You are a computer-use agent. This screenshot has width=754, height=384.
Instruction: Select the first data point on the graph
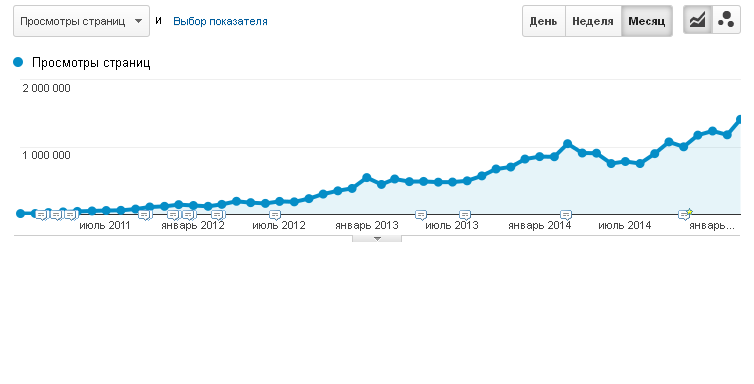(20, 213)
